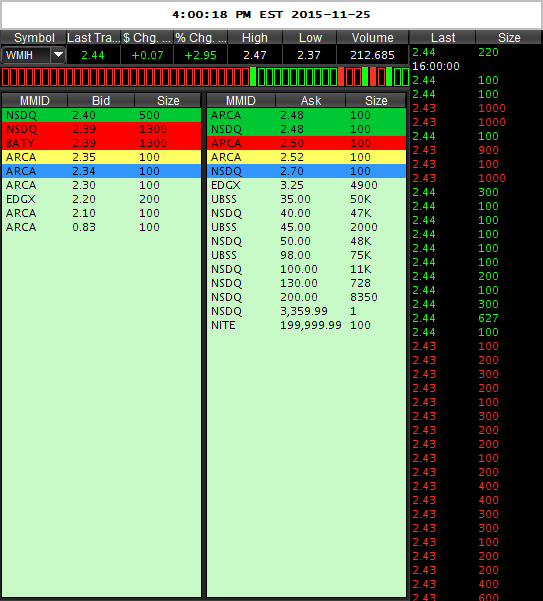This screenshot has height=601, width=543.
Task: Select the ARCA 2.52 yellow ask row
Action: 307,157
